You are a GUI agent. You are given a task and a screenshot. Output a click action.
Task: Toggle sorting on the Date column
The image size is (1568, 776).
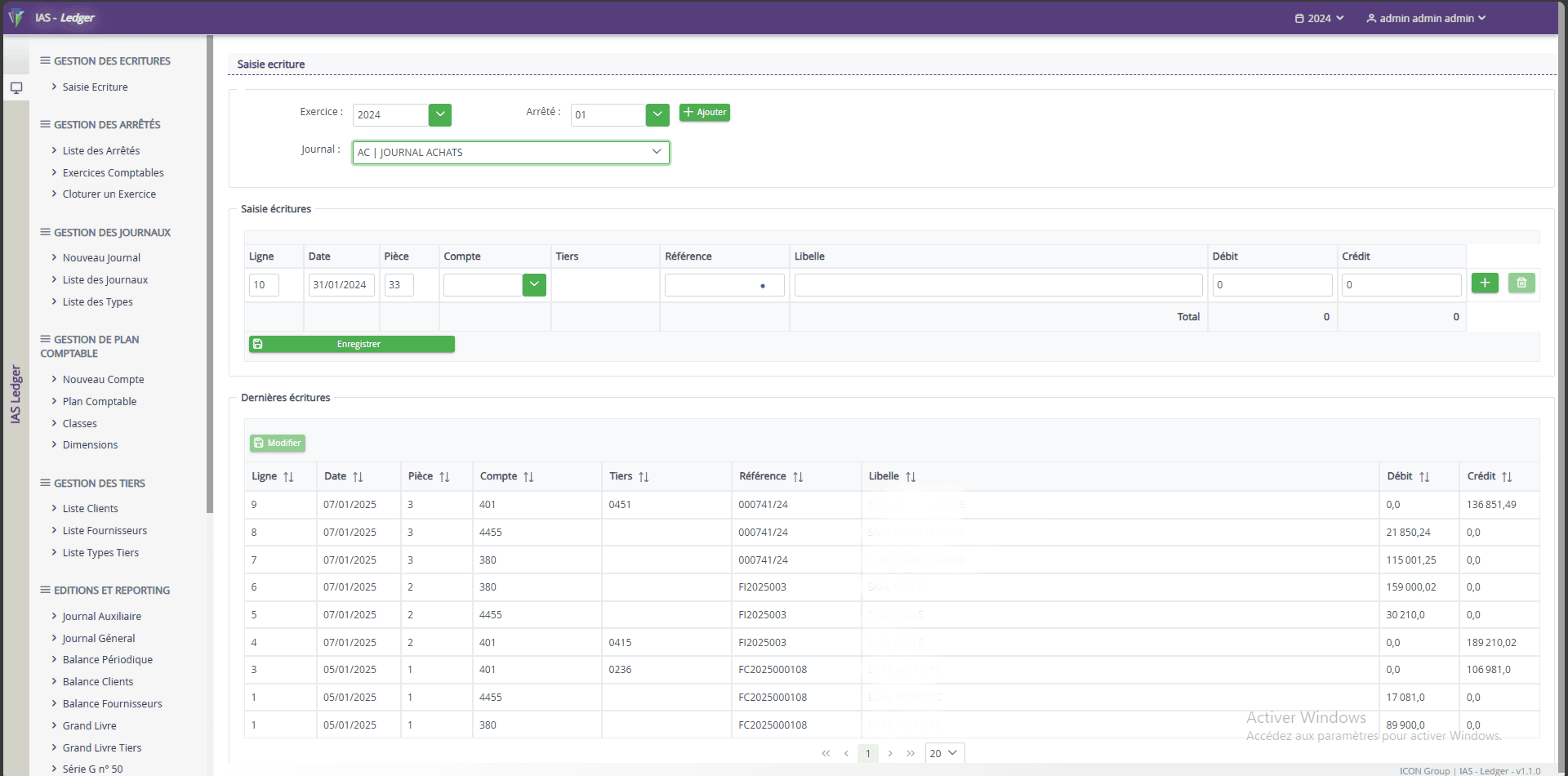pos(358,476)
